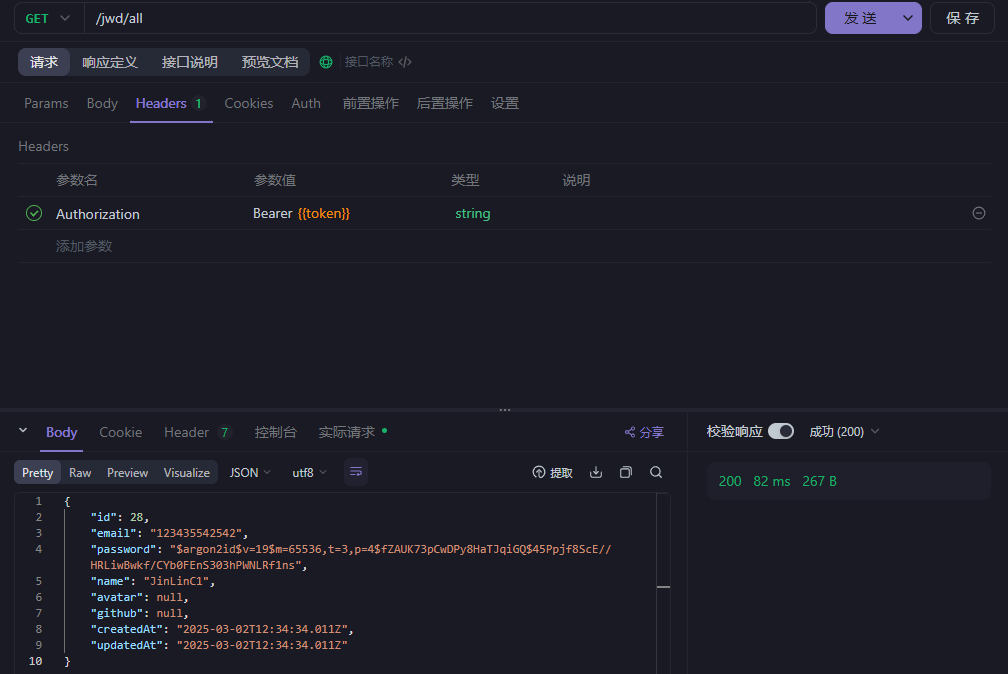
Task: Open the 前置操作 tab
Action: point(371,104)
